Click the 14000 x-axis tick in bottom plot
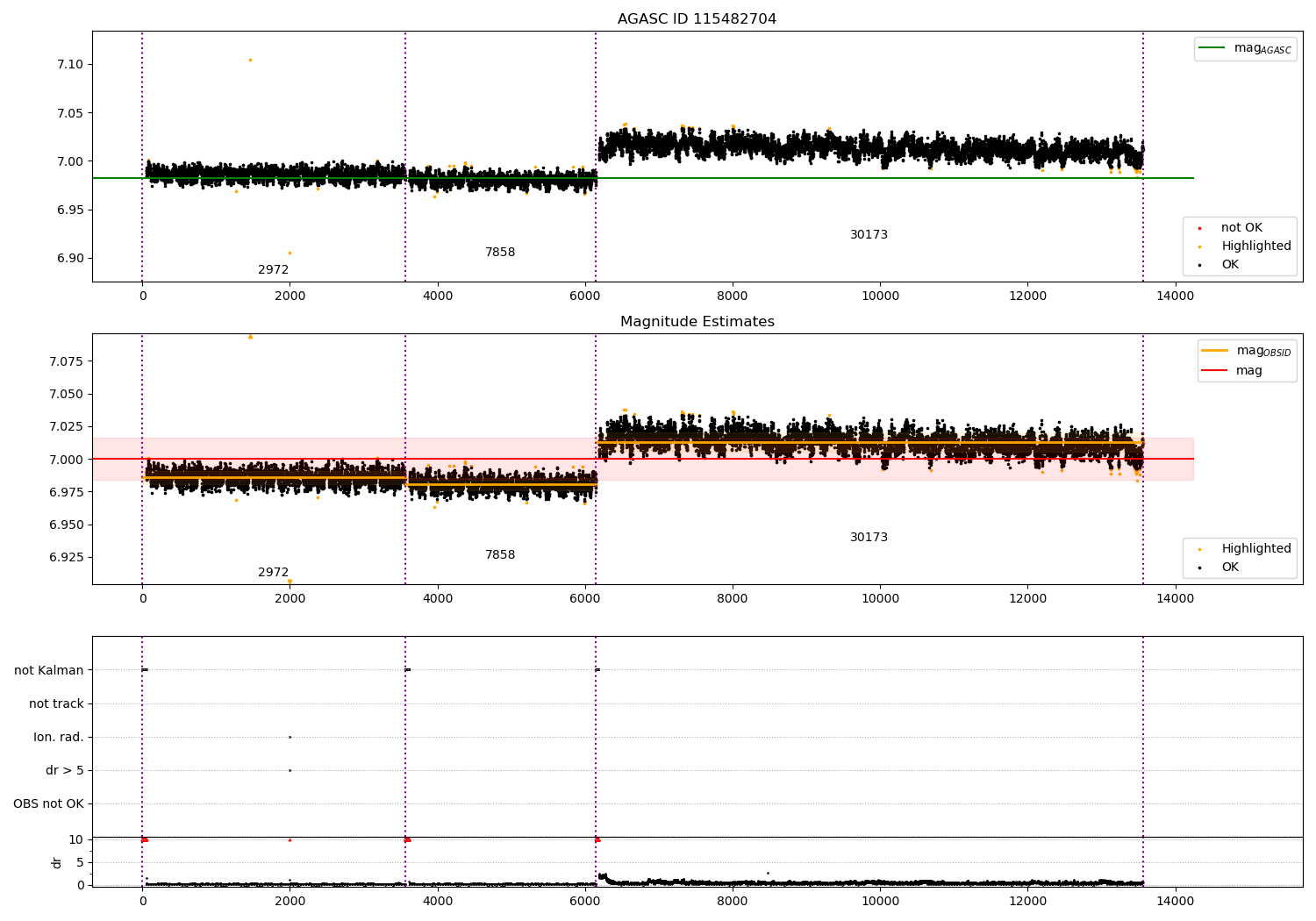This screenshot has width=1316, height=921. click(1176, 901)
